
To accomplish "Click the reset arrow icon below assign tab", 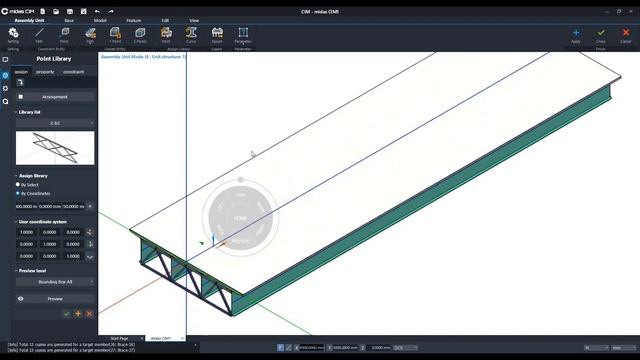I will pyautogui.click(x=20, y=82).
